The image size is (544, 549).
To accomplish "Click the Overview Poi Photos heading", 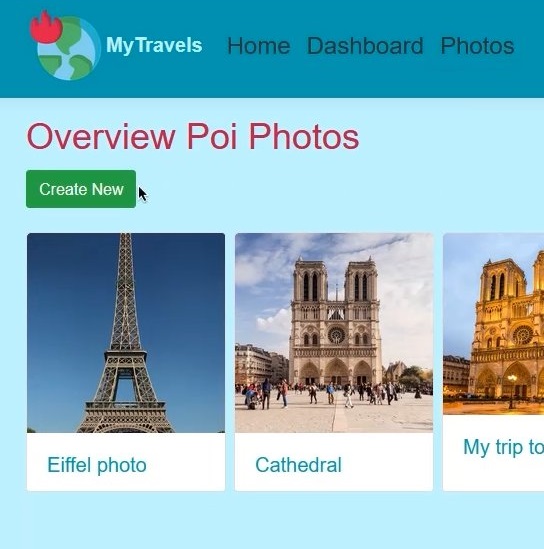I will [193, 136].
